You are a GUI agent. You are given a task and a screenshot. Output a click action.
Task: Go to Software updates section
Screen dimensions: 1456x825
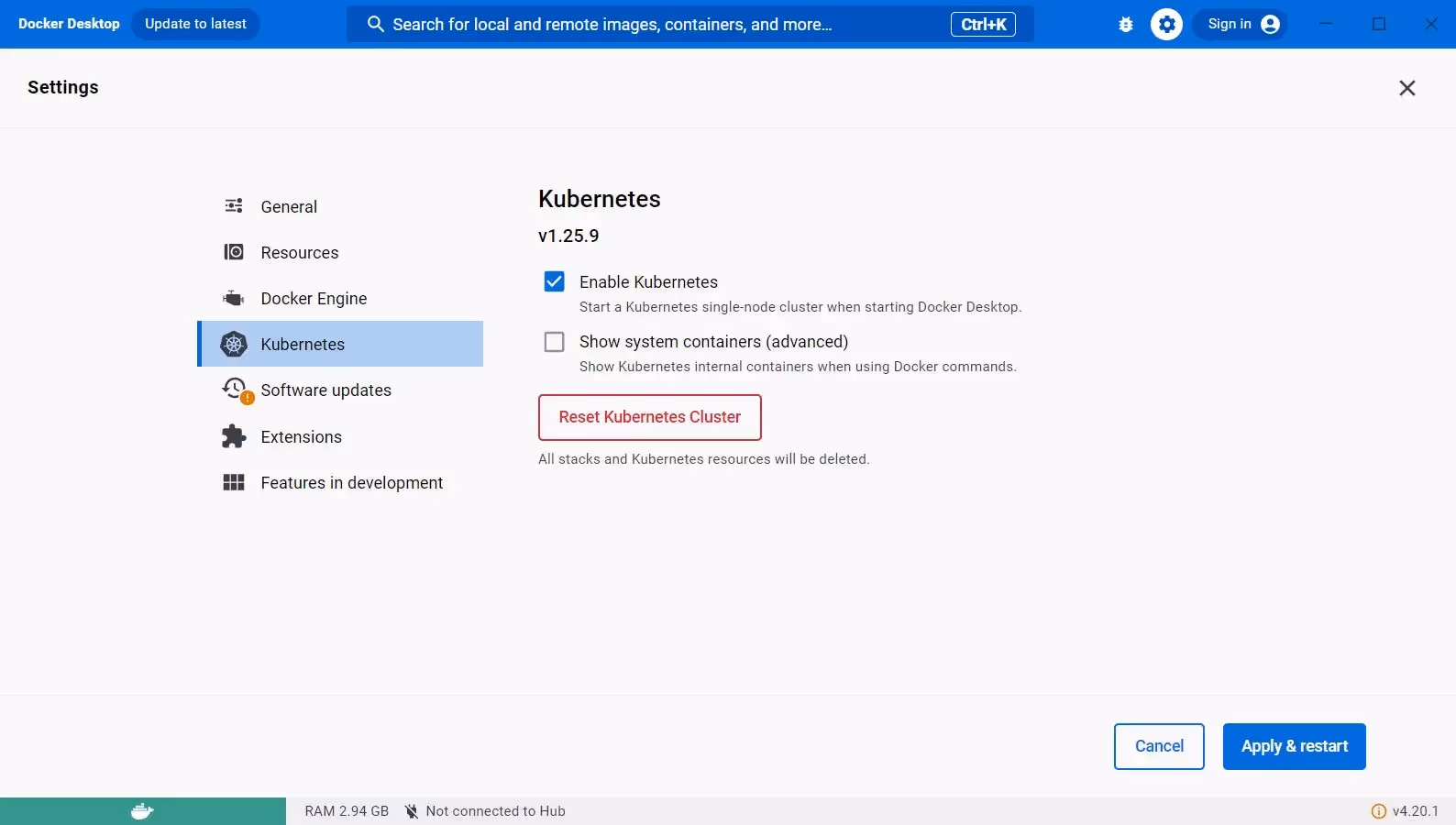(340, 390)
